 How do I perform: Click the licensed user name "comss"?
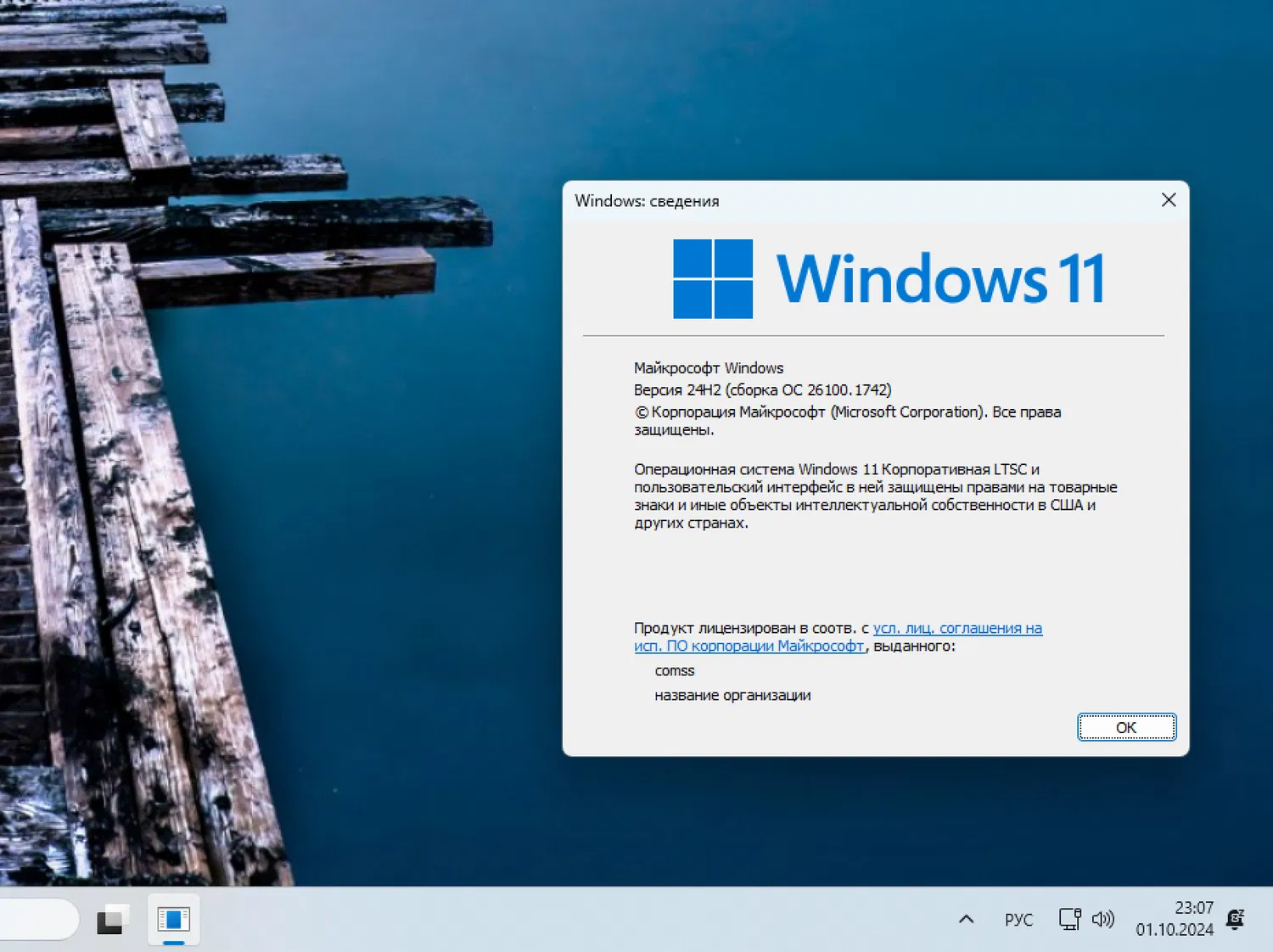click(x=675, y=671)
